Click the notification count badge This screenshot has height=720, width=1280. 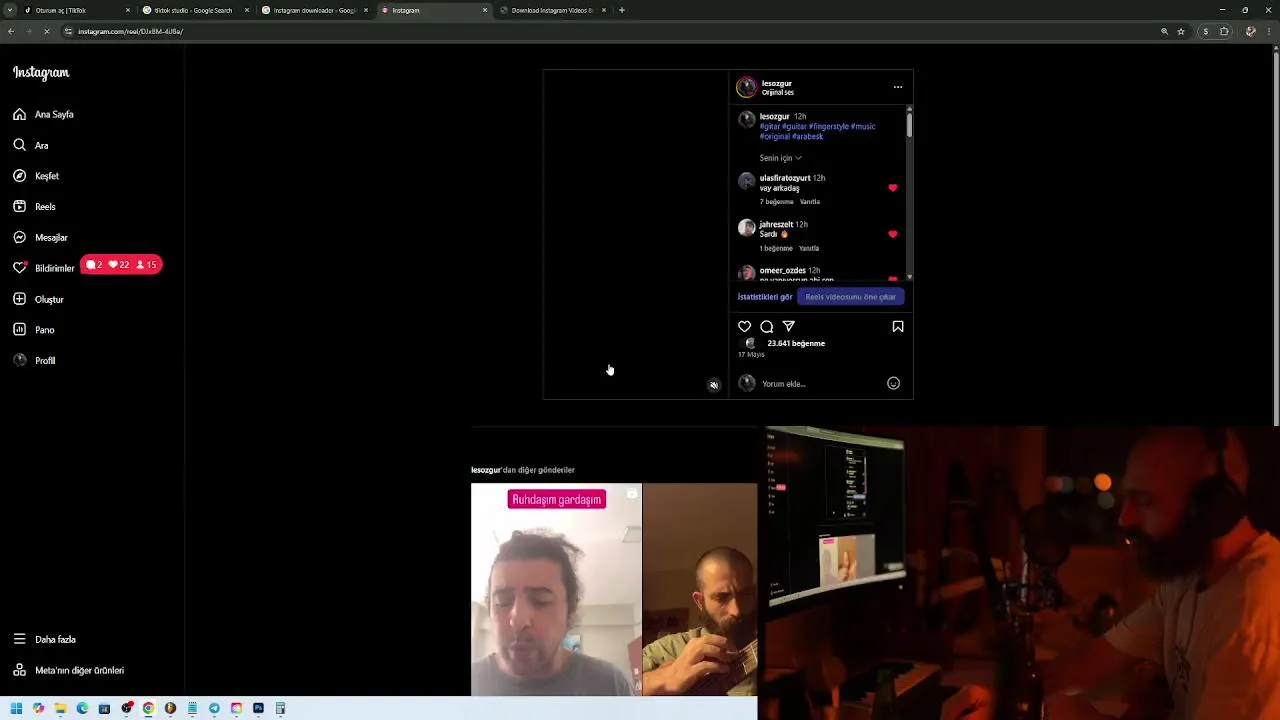click(121, 265)
